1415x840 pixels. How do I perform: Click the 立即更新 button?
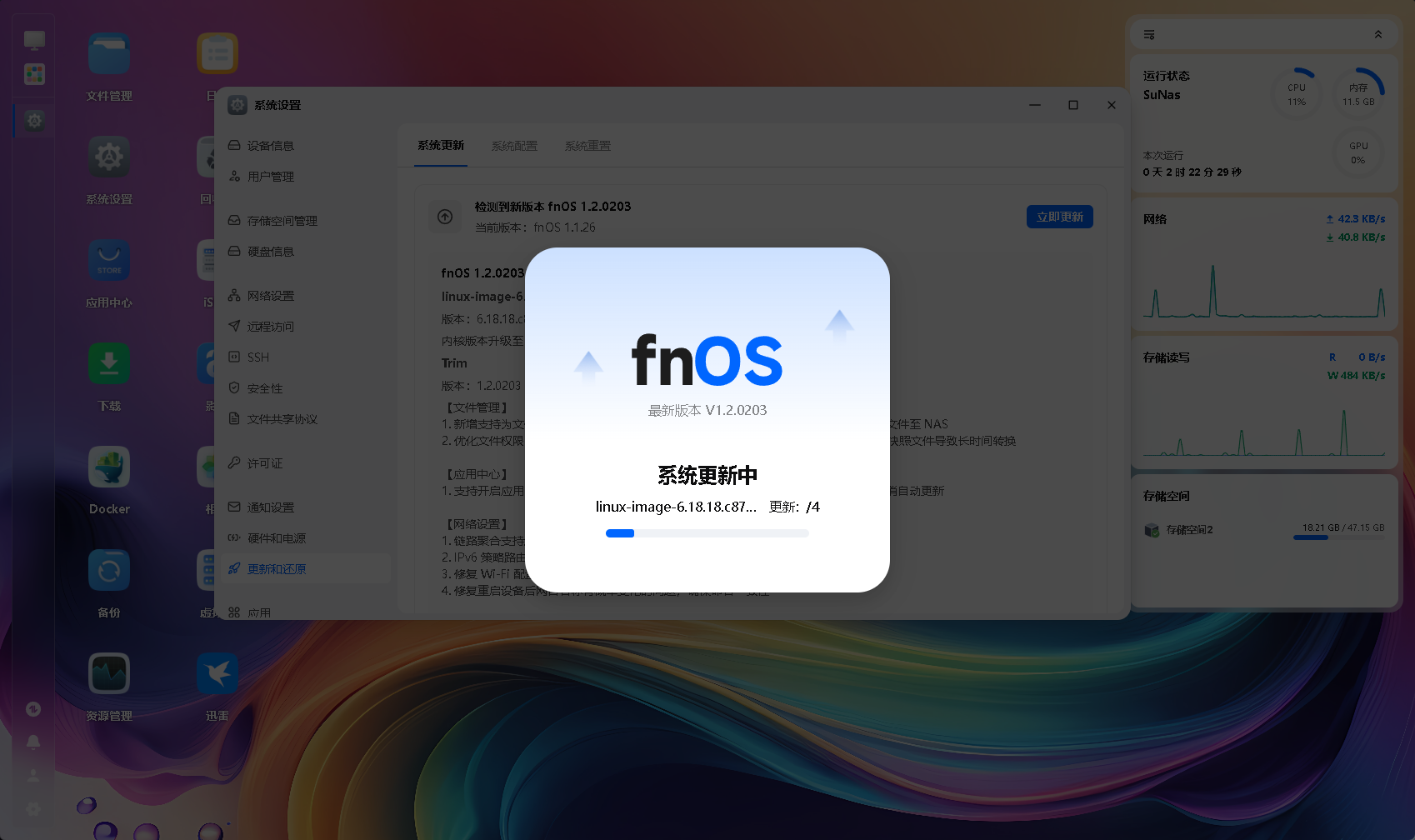point(1060,217)
